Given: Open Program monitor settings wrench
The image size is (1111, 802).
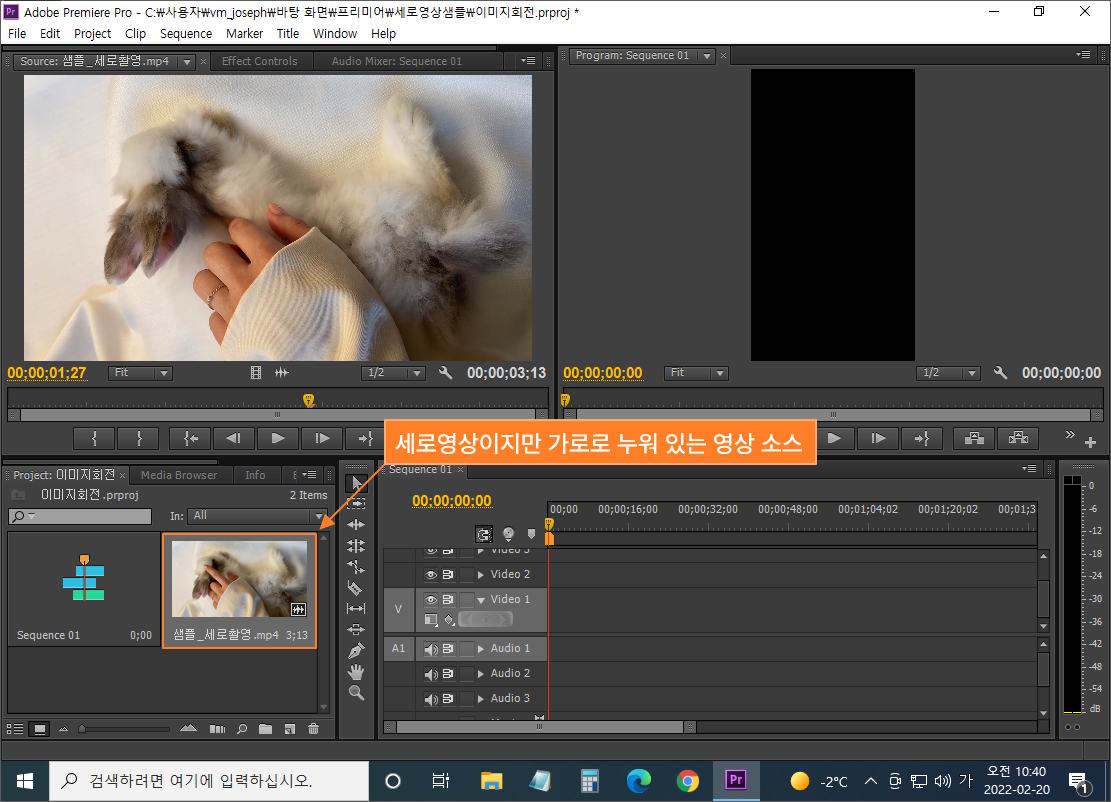Looking at the screenshot, I should [x=1000, y=373].
